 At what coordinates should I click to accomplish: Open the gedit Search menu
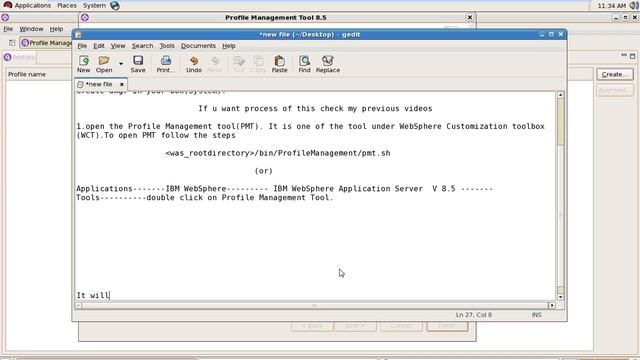[142, 46]
